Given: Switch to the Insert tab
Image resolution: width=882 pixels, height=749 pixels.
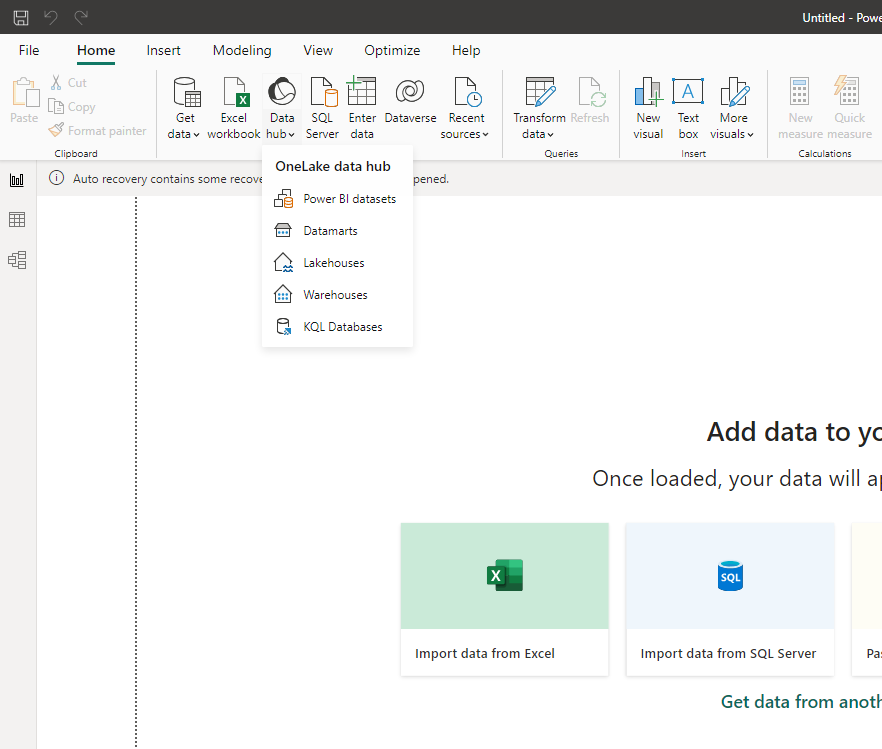Looking at the screenshot, I should pyautogui.click(x=163, y=51).
